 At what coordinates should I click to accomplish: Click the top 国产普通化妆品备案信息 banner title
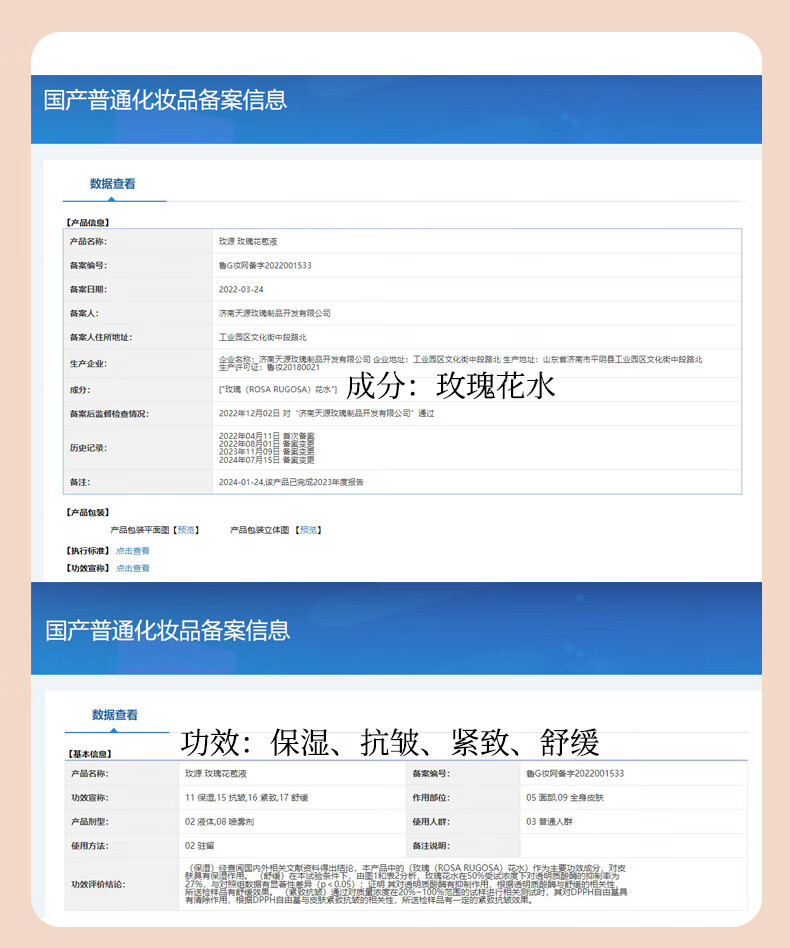click(x=166, y=100)
